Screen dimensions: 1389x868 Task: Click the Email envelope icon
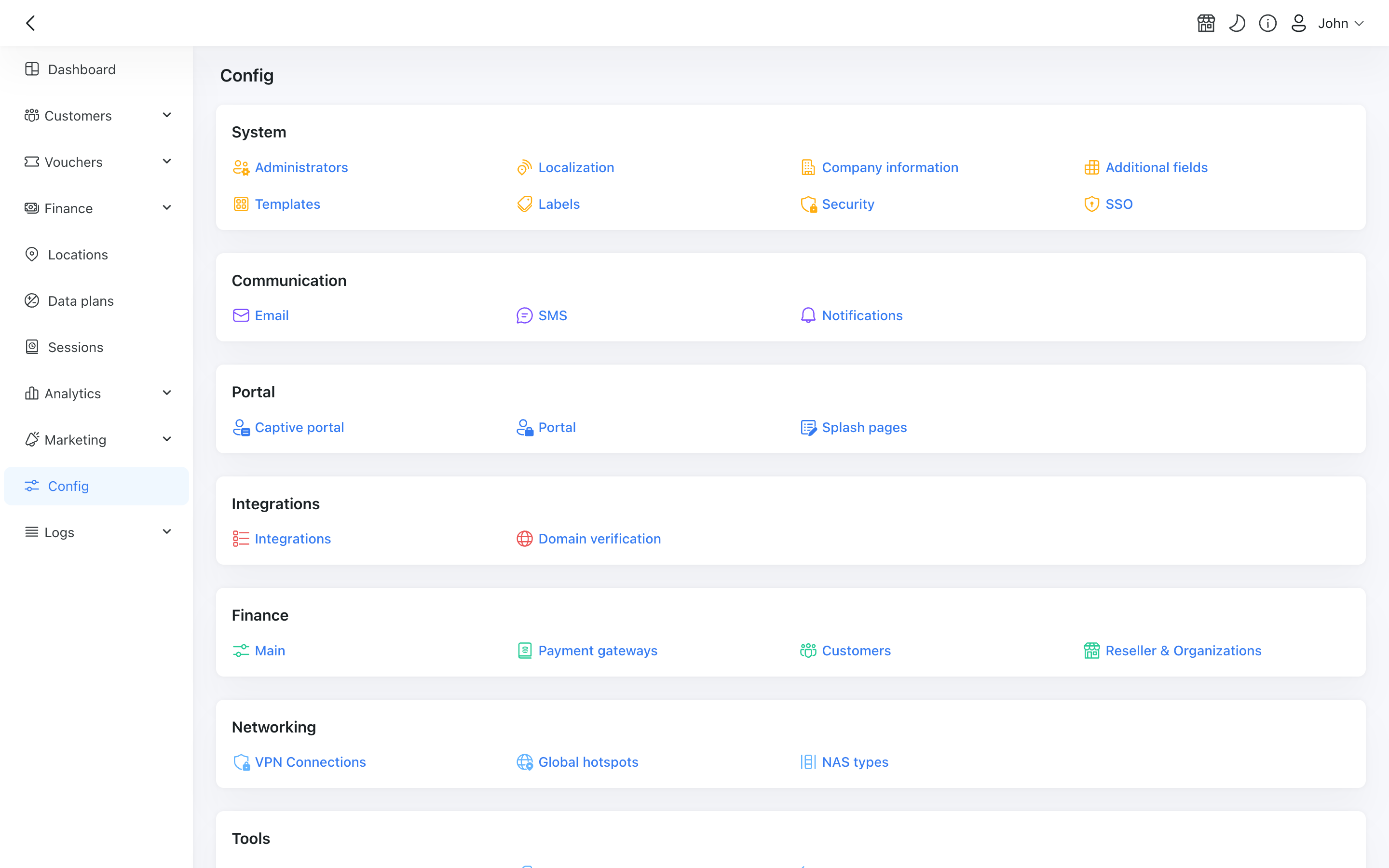pos(241,316)
